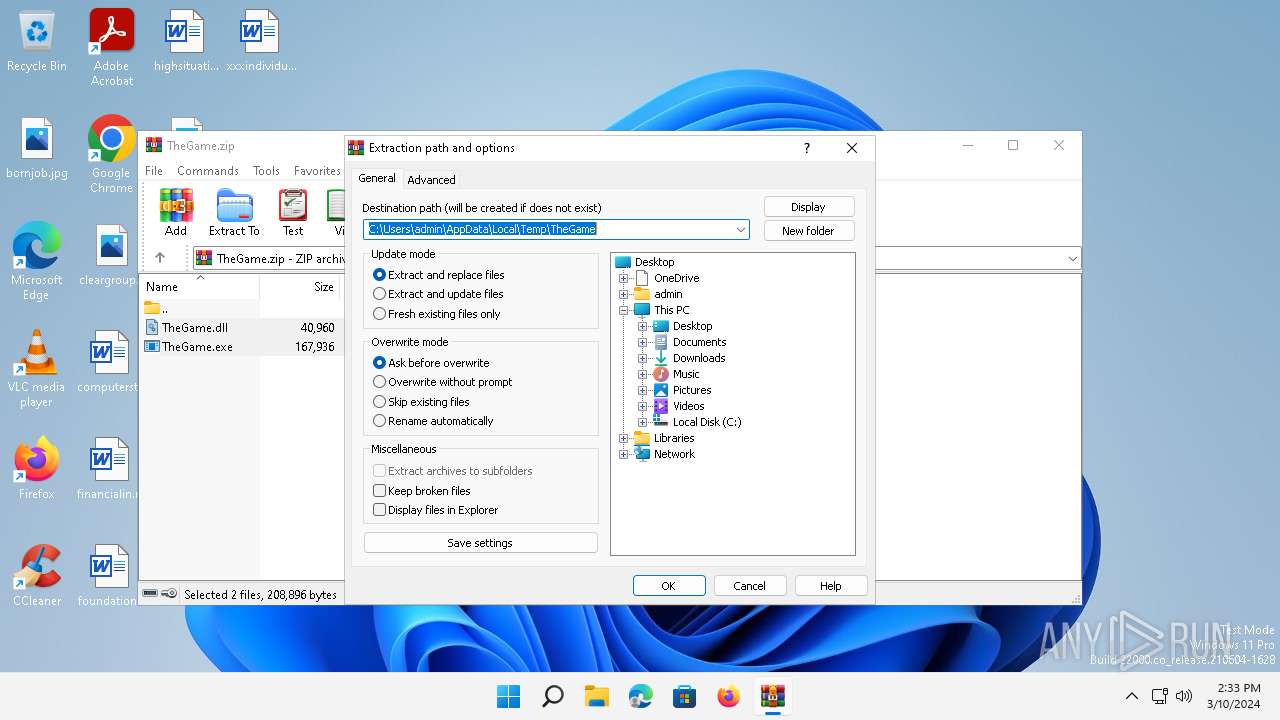Open Recycle Bin on desktop
Screen dimensions: 1280x720
(37, 42)
